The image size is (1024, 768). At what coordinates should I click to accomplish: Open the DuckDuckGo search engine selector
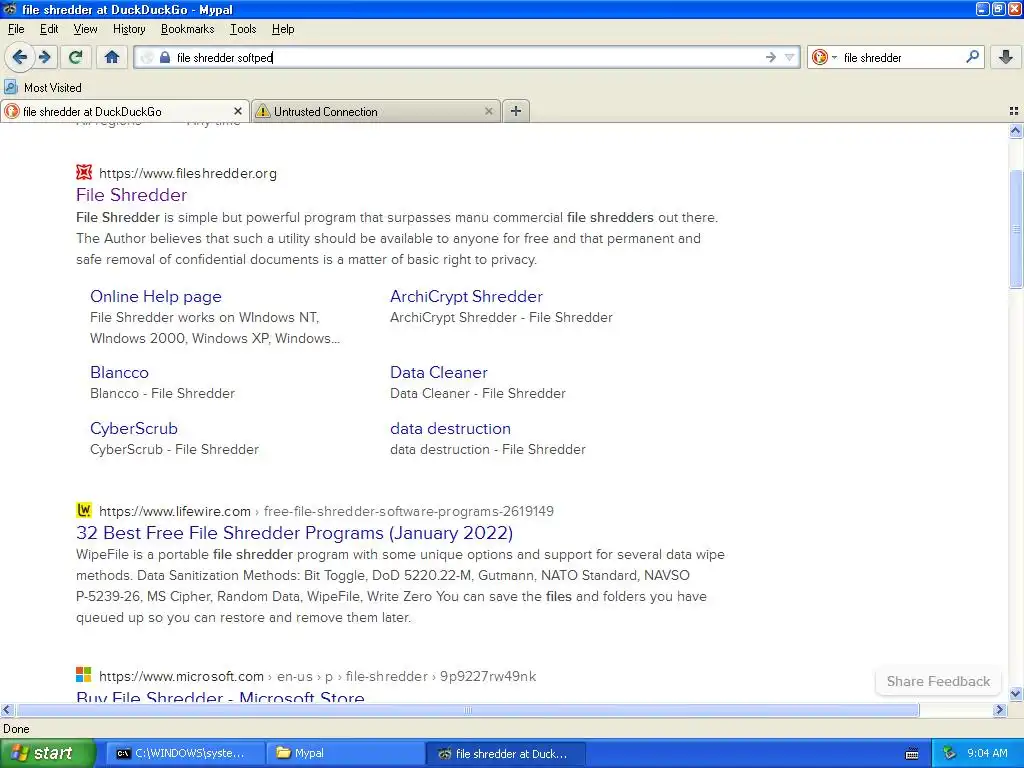[824, 57]
